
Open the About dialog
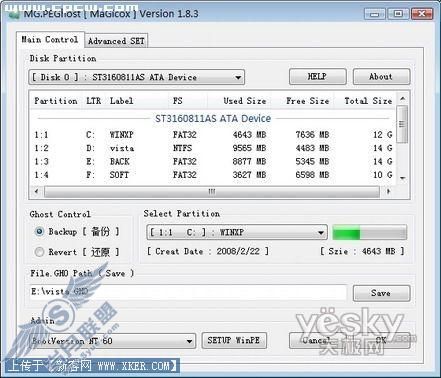pyautogui.click(x=381, y=77)
